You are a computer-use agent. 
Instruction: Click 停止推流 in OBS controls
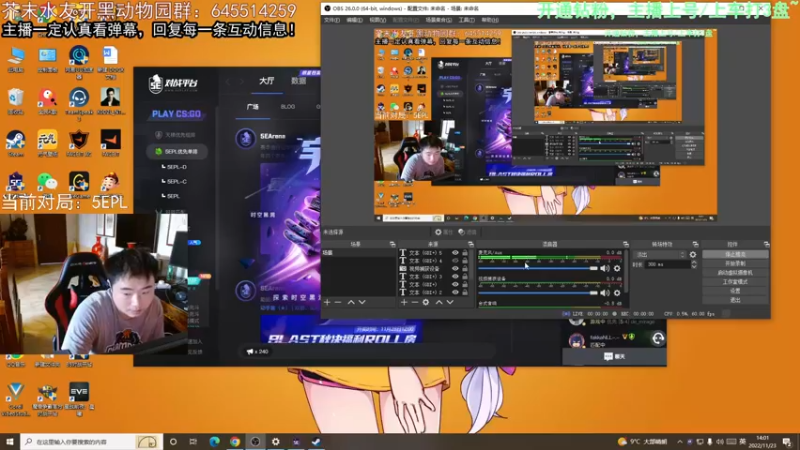pyautogui.click(x=735, y=254)
